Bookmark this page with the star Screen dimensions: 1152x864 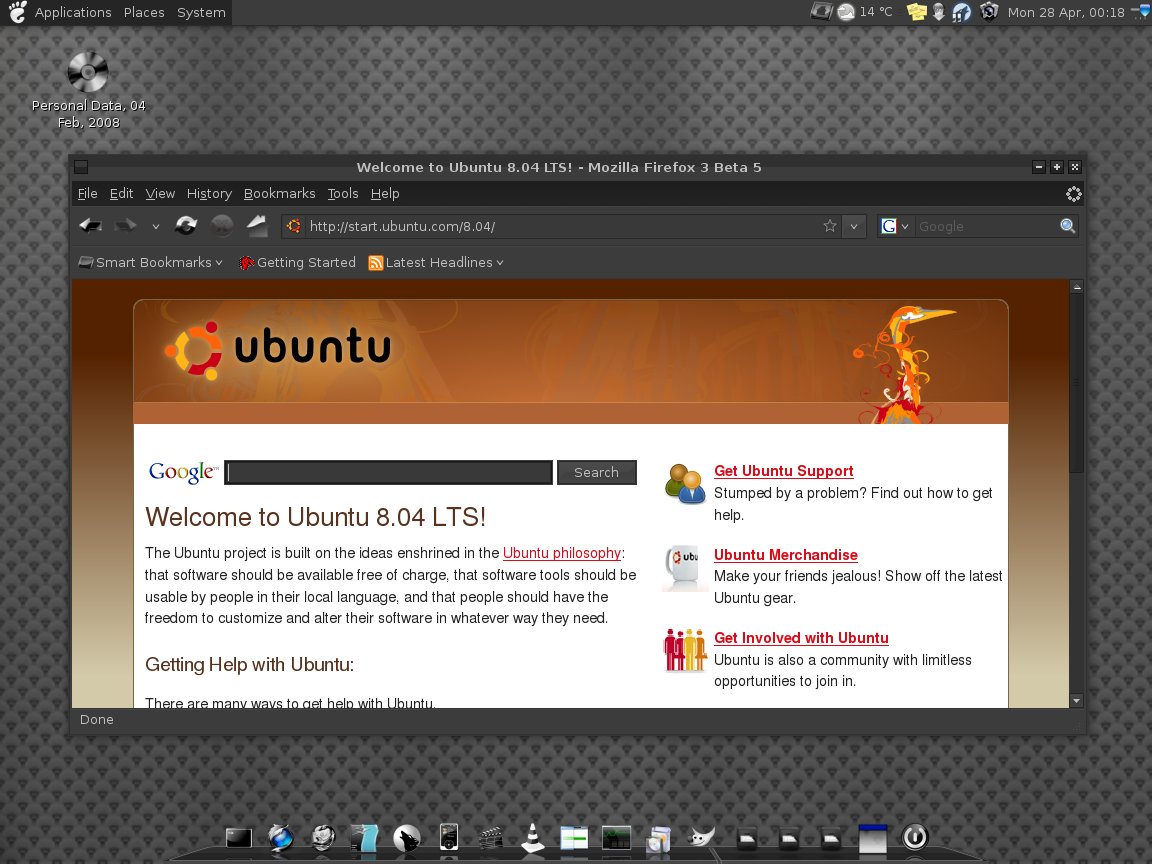[x=829, y=226]
